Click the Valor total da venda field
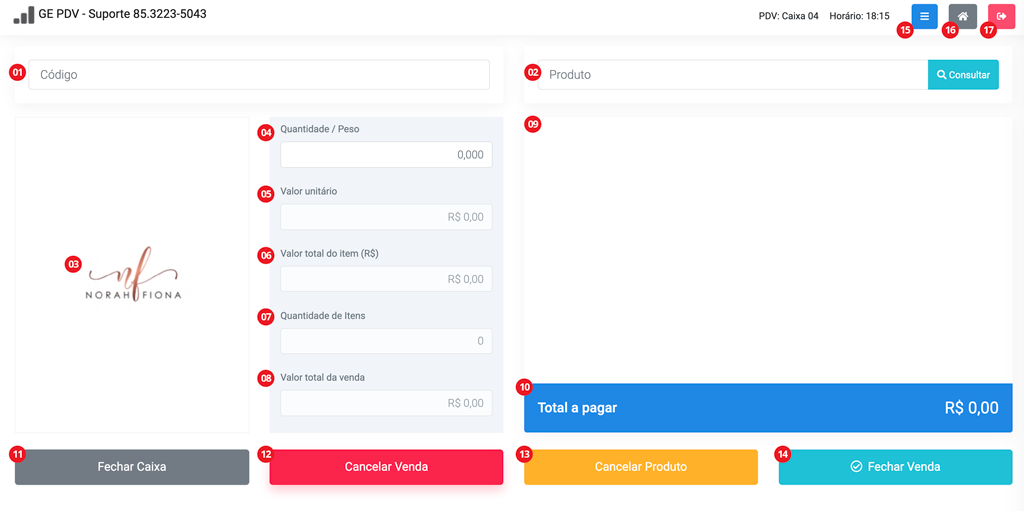1024x511 pixels. [x=386, y=403]
